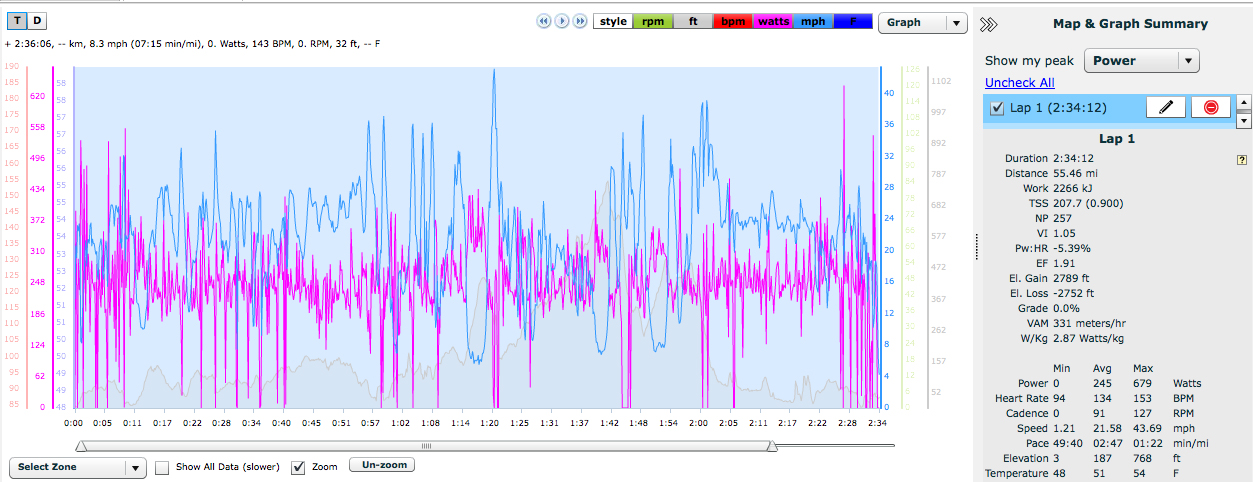Edit Lap 1 with the pencil icon
This screenshot has width=1253, height=482.
click(x=1164, y=108)
